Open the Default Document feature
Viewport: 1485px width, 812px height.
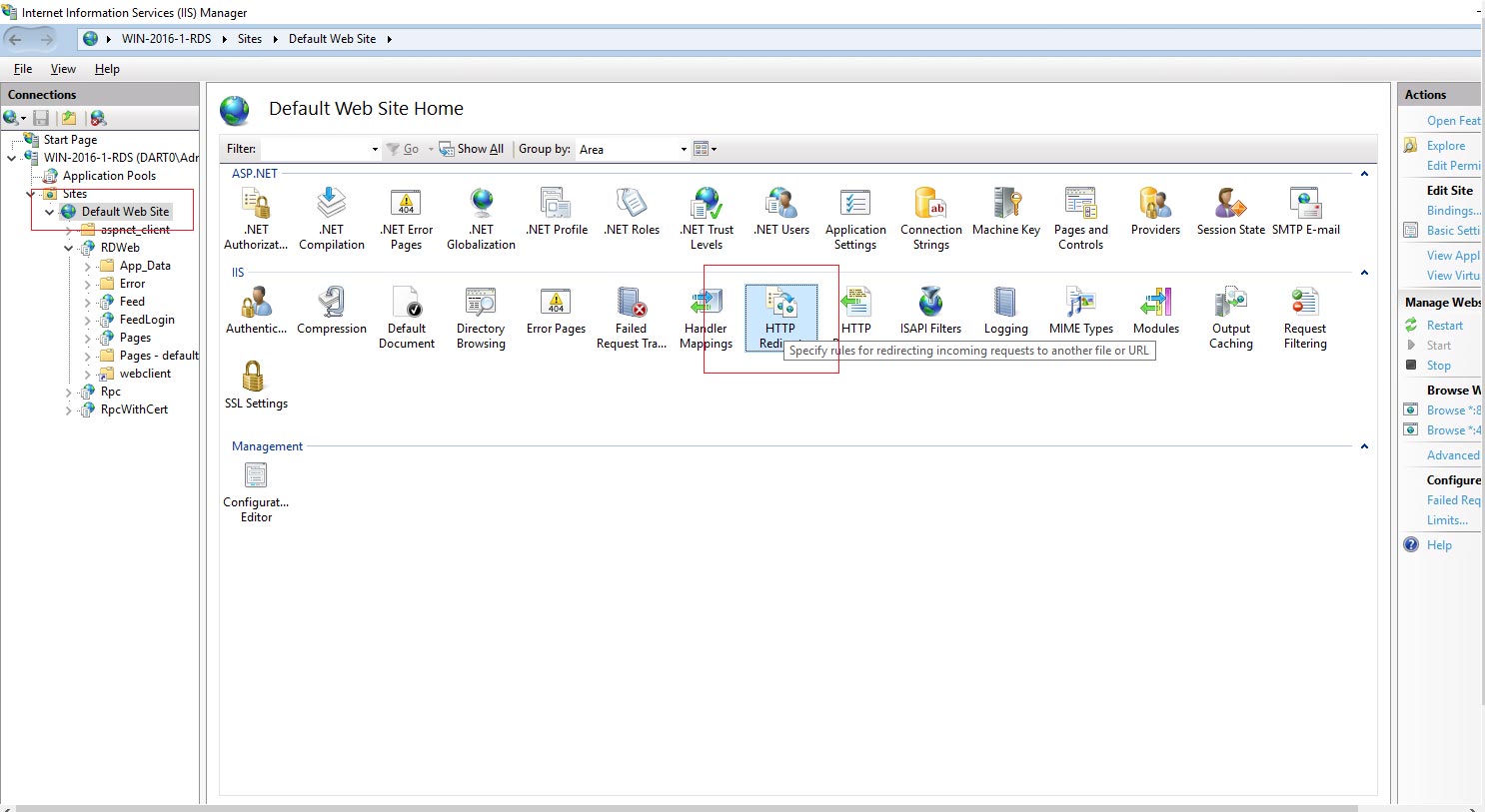click(407, 318)
